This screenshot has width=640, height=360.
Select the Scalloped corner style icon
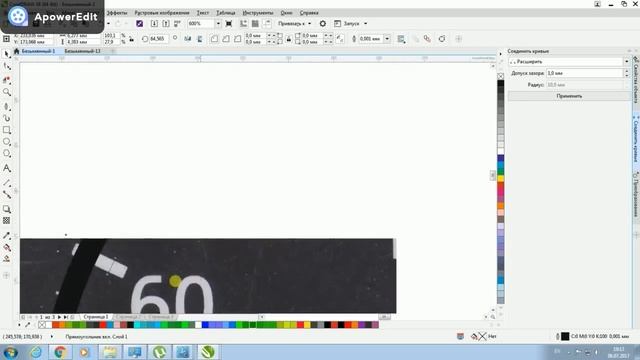pos(226,39)
